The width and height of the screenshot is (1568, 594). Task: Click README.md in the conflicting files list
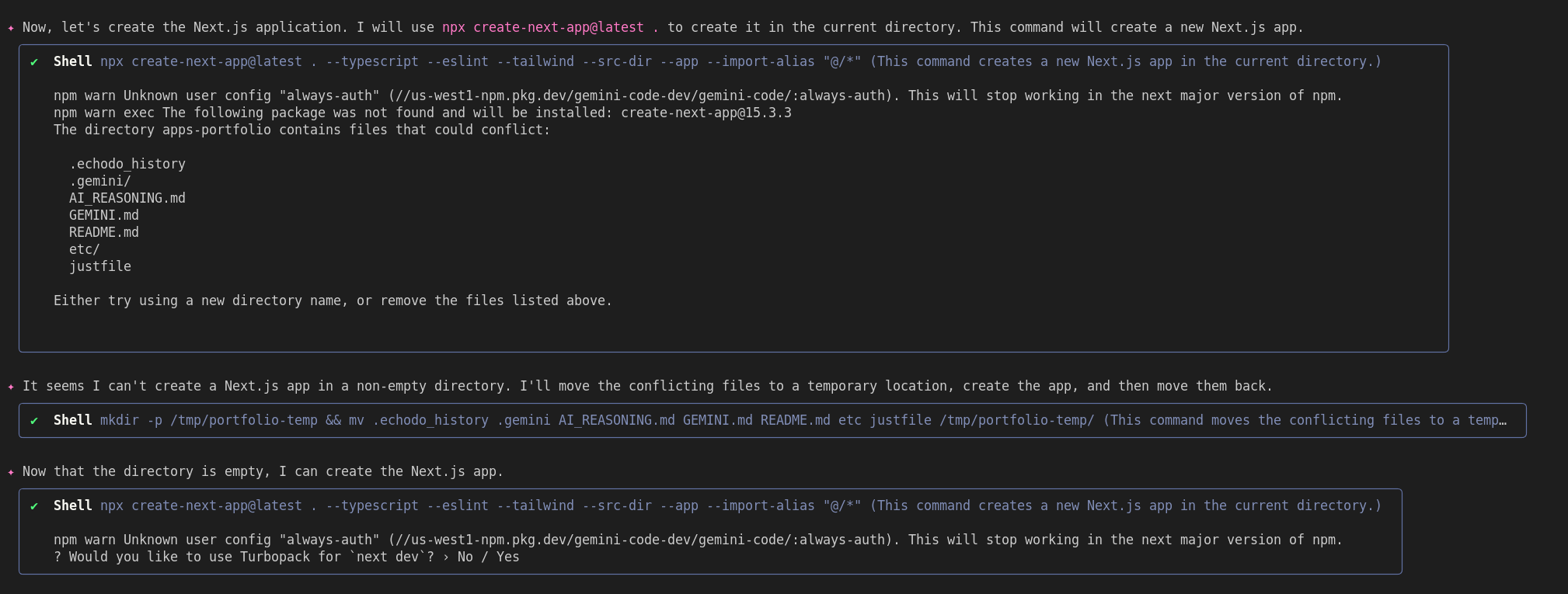point(104,232)
